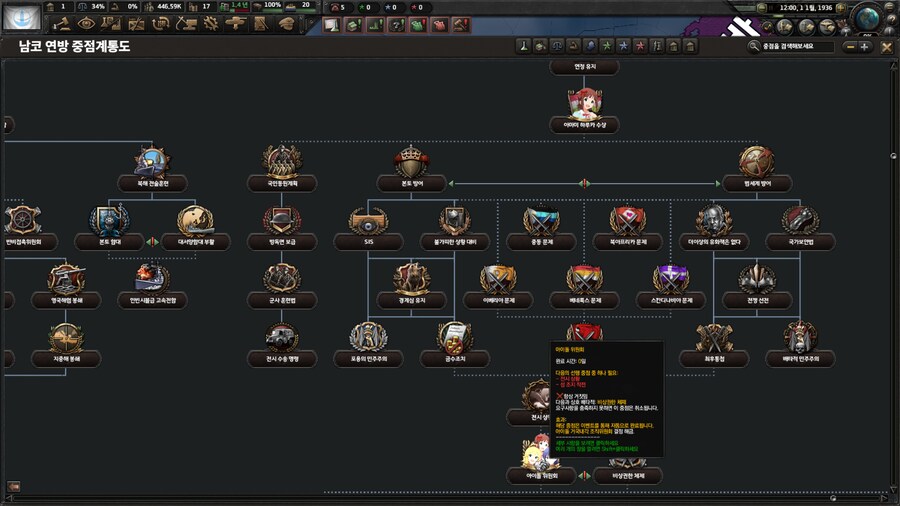Zoom in the focus tree with plus button
This screenshot has width=900, height=506.
pos(864,46)
